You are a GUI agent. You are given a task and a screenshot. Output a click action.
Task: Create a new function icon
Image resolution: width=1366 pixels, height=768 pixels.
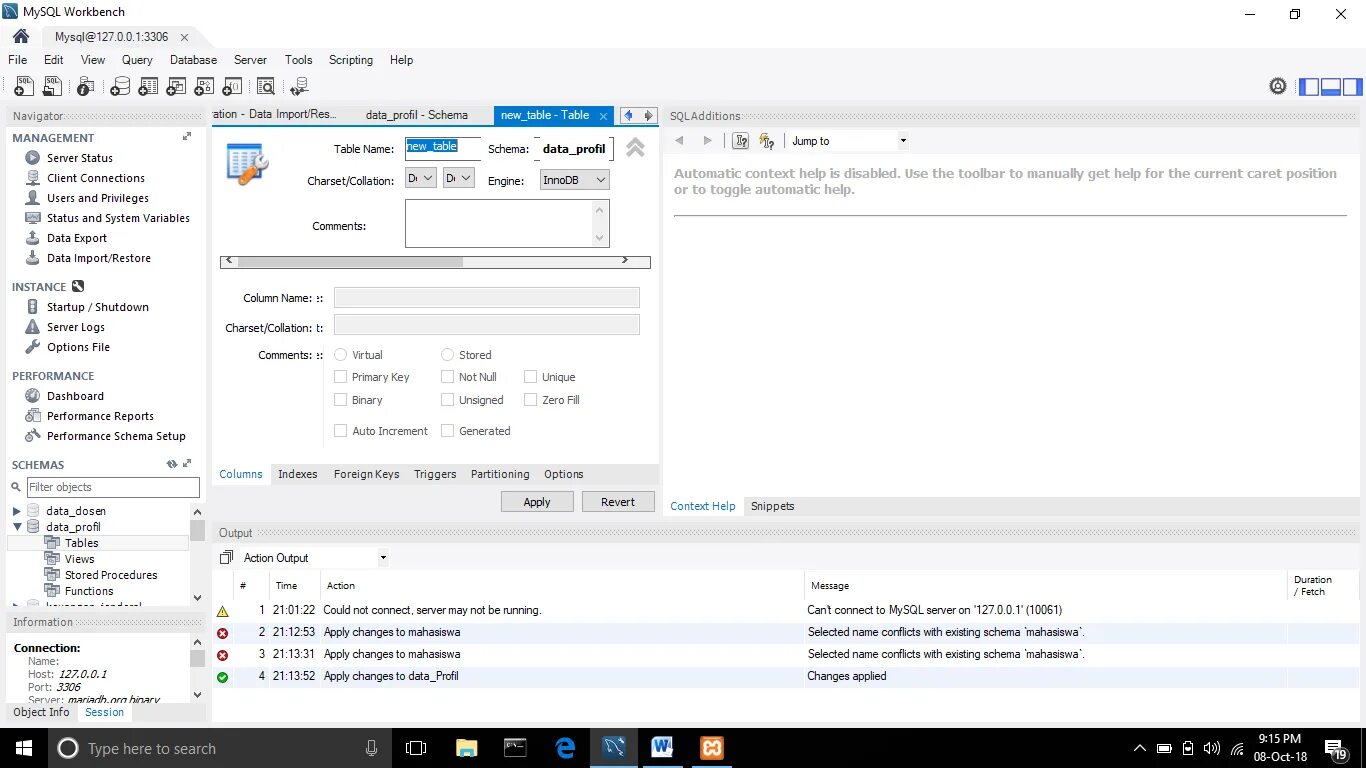[x=232, y=87]
